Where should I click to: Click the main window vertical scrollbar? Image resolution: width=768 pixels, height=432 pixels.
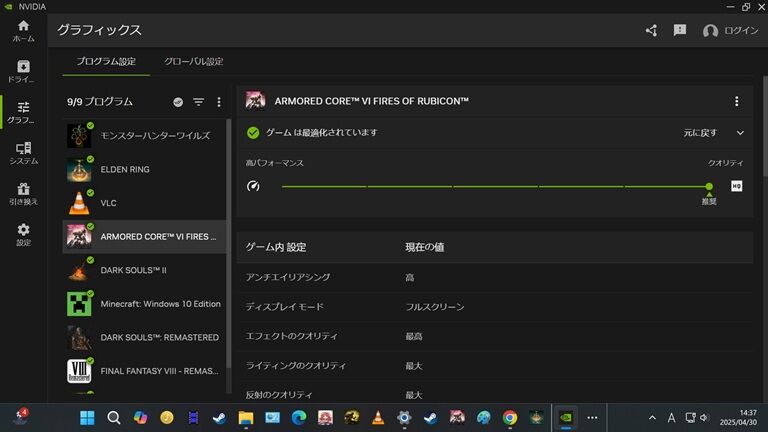(765, 126)
